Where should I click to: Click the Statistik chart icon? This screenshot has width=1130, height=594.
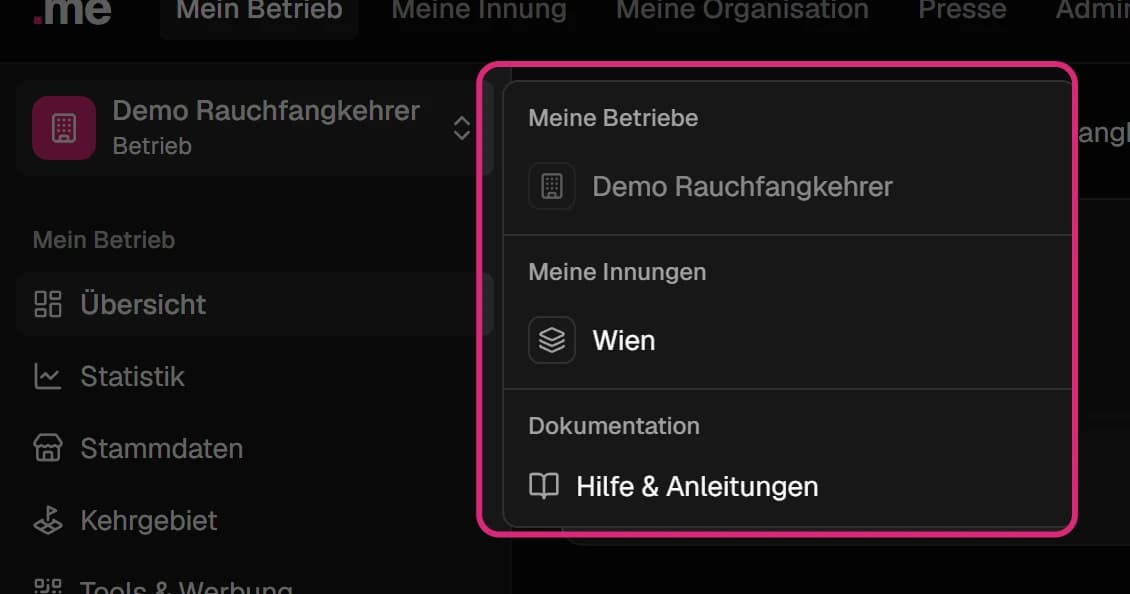[x=48, y=376]
